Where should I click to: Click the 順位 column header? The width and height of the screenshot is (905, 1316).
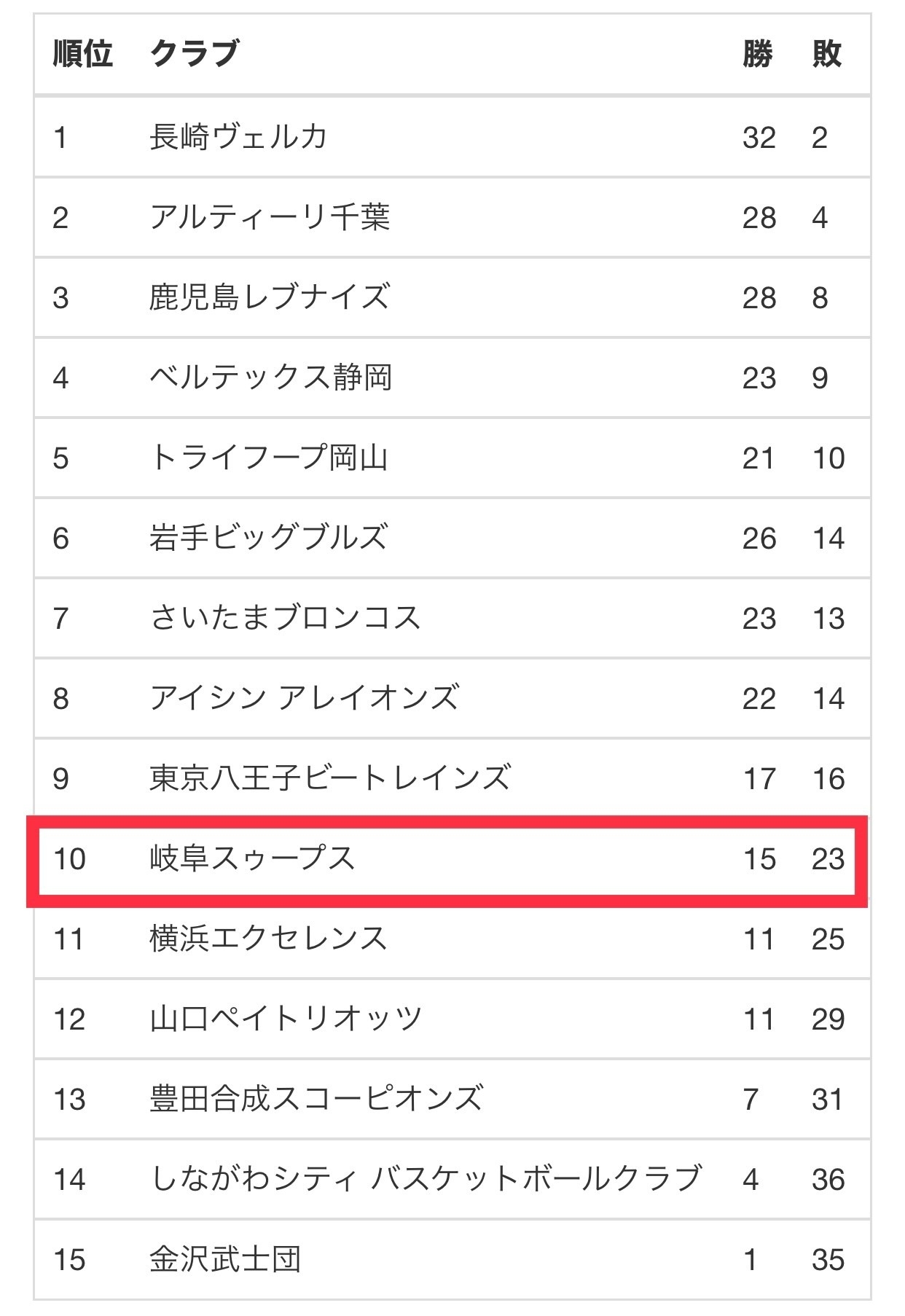point(83,54)
